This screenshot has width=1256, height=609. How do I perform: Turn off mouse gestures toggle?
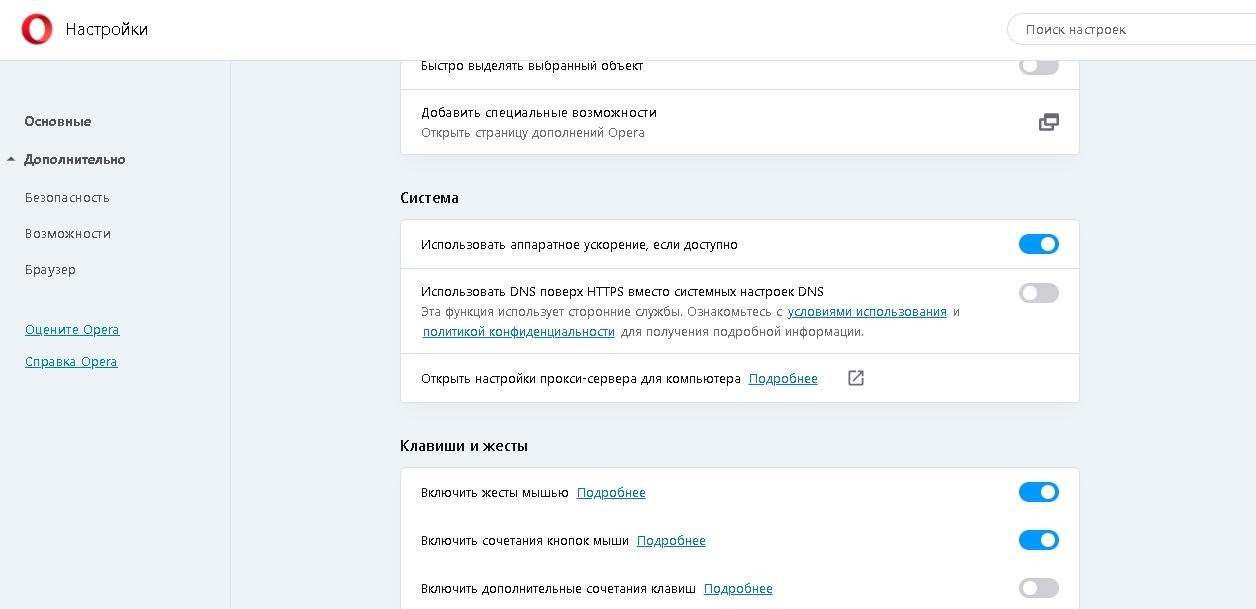1038,492
